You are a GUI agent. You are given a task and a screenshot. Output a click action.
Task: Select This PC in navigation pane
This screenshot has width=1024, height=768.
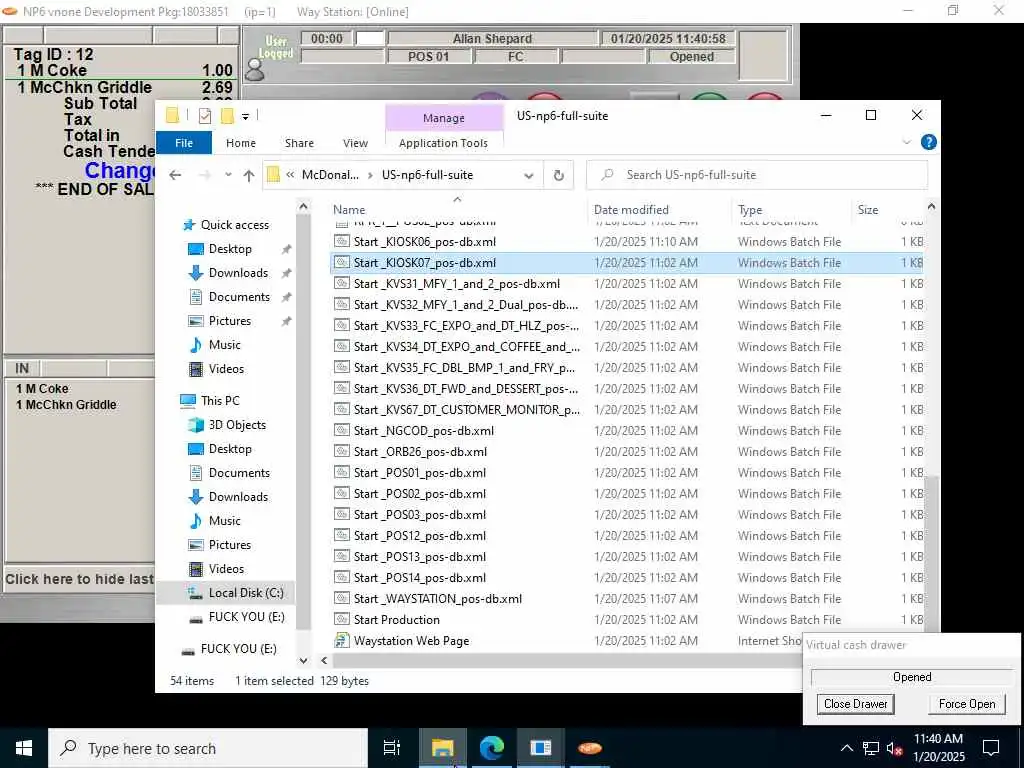pos(219,400)
